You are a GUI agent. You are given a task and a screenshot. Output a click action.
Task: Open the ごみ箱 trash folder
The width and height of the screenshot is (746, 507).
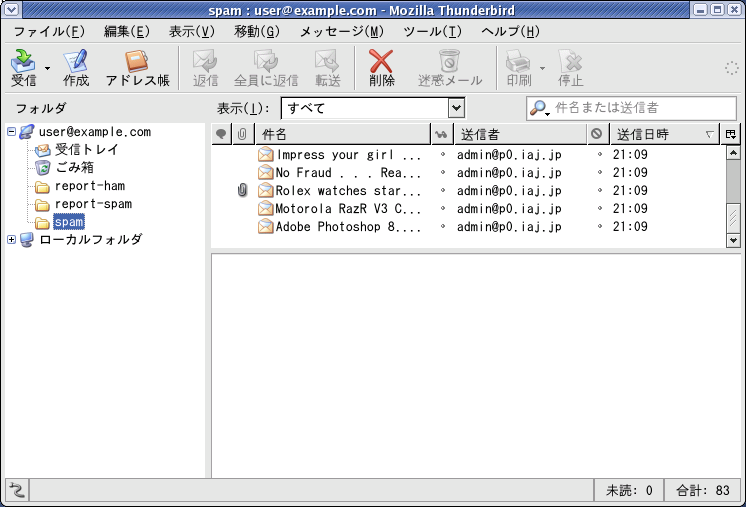[x=75, y=167]
